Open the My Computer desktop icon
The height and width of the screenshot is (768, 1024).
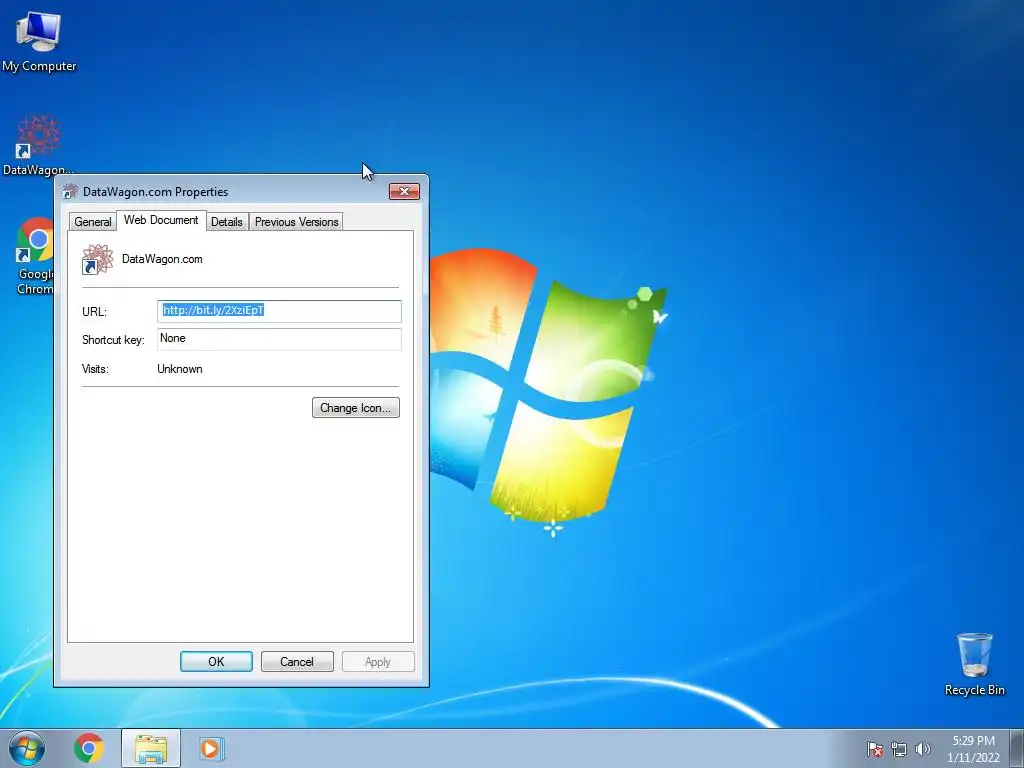(39, 40)
